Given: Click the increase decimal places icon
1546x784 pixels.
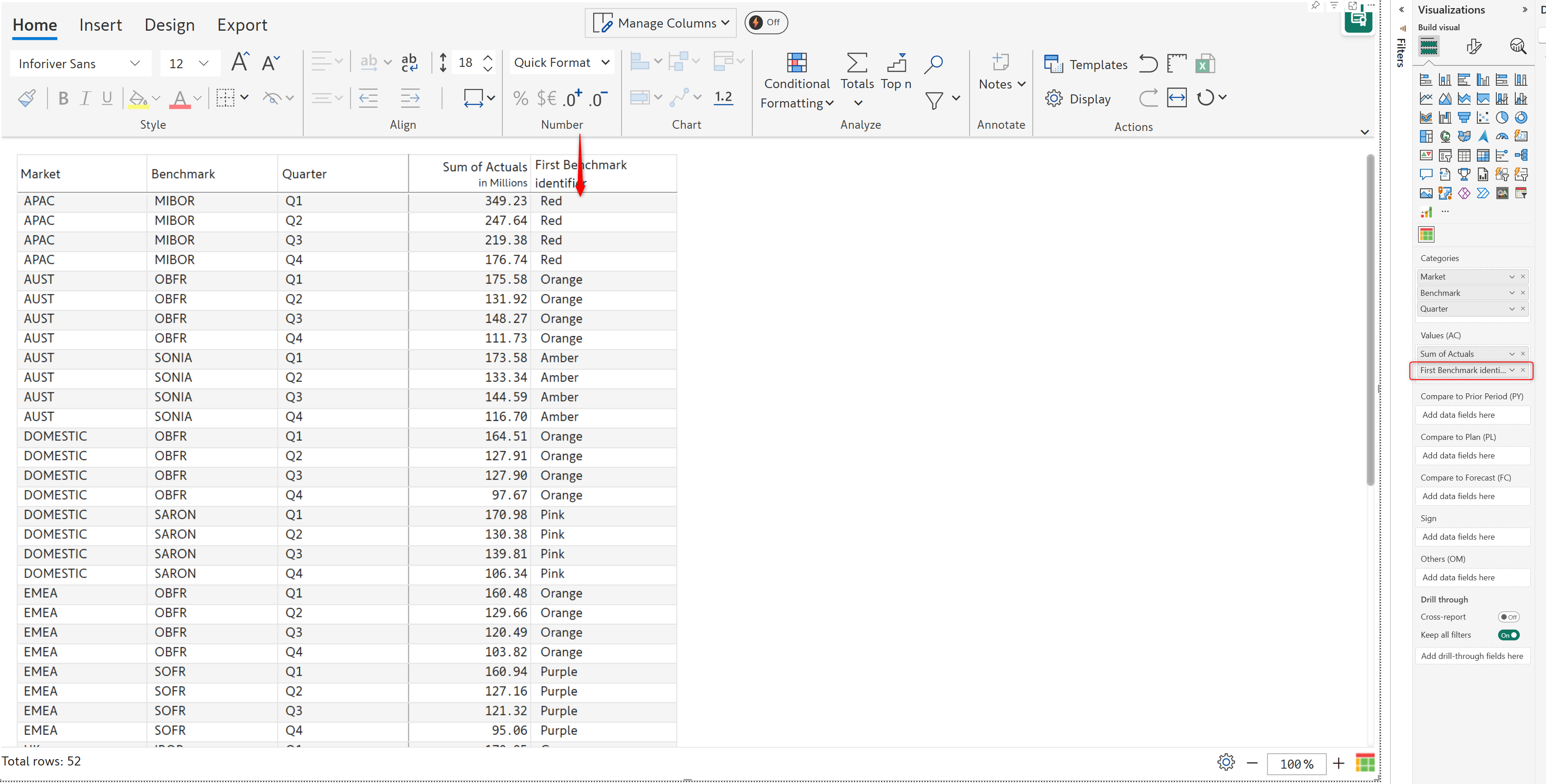Looking at the screenshot, I should (x=572, y=98).
